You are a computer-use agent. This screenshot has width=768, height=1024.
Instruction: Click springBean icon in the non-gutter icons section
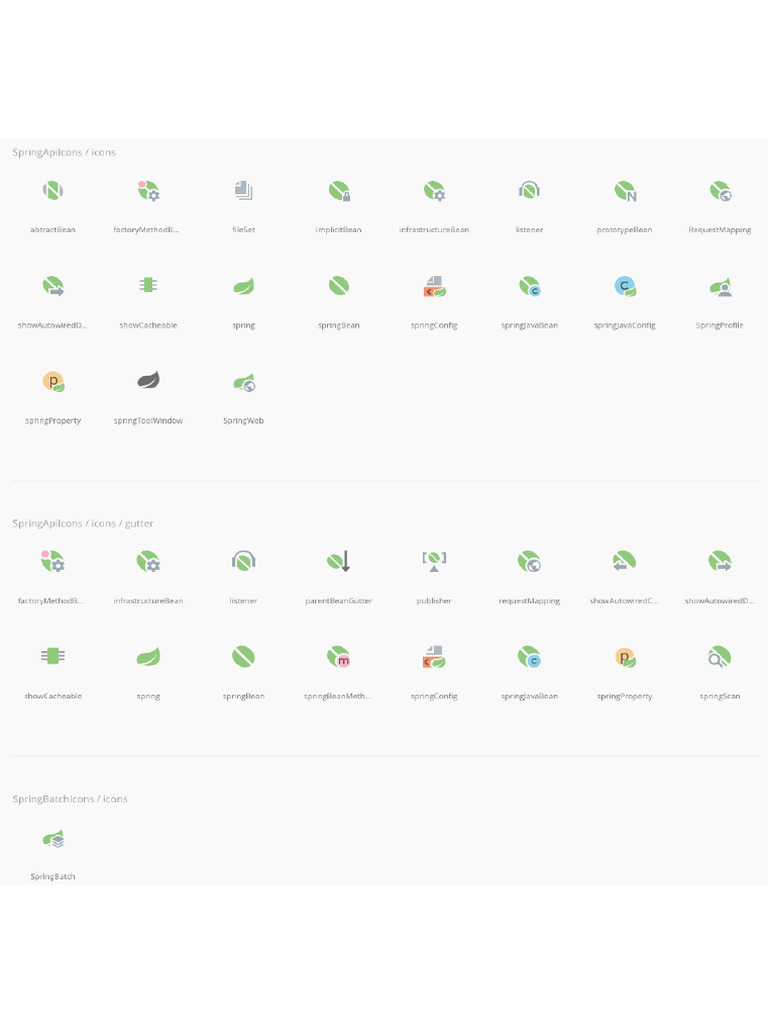click(x=339, y=286)
